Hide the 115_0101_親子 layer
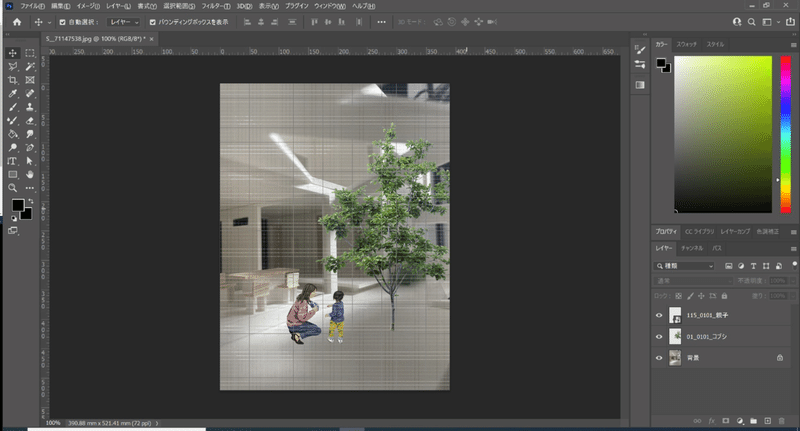Viewport: 800px width, 431px height. point(659,315)
